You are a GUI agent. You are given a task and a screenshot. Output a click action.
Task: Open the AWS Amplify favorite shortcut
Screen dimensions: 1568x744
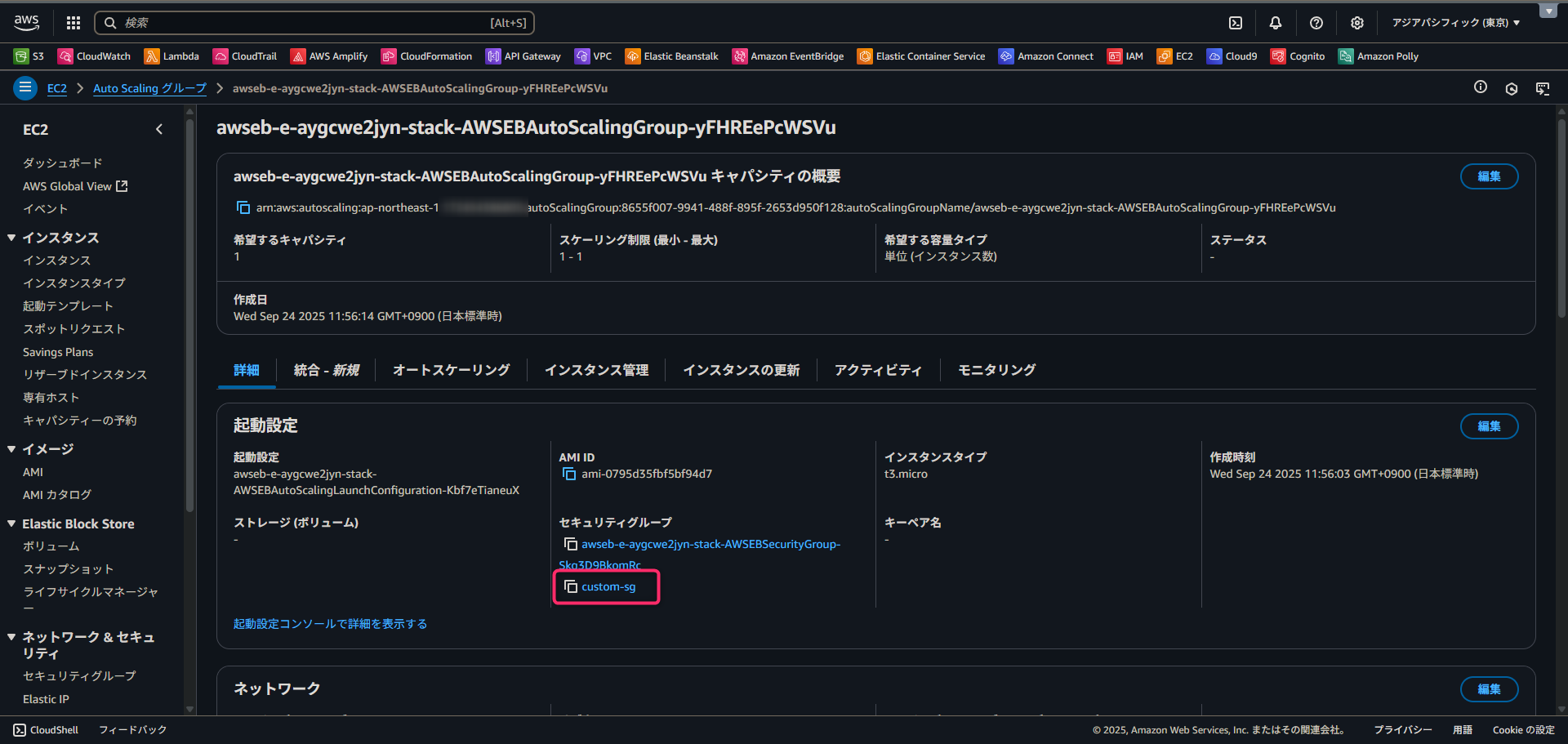pos(329,56)
